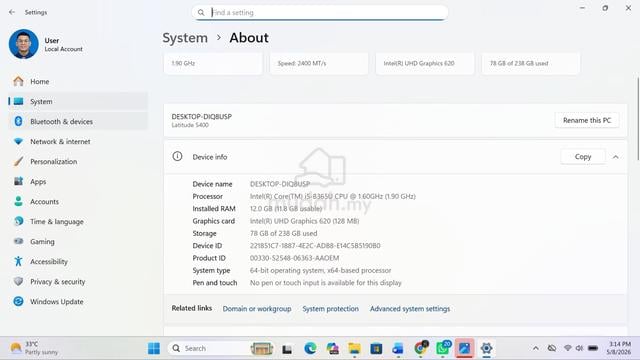Open Time & language settings
The image size is (640, 360).
tap(78, 222)
